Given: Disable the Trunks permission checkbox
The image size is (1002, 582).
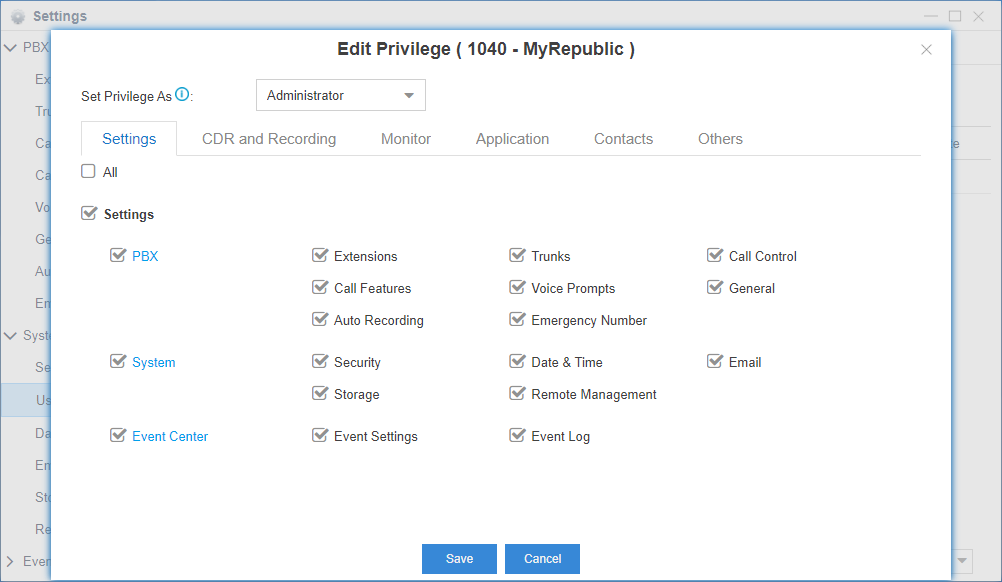Looking at the screenshot, I should pos(517,256).
